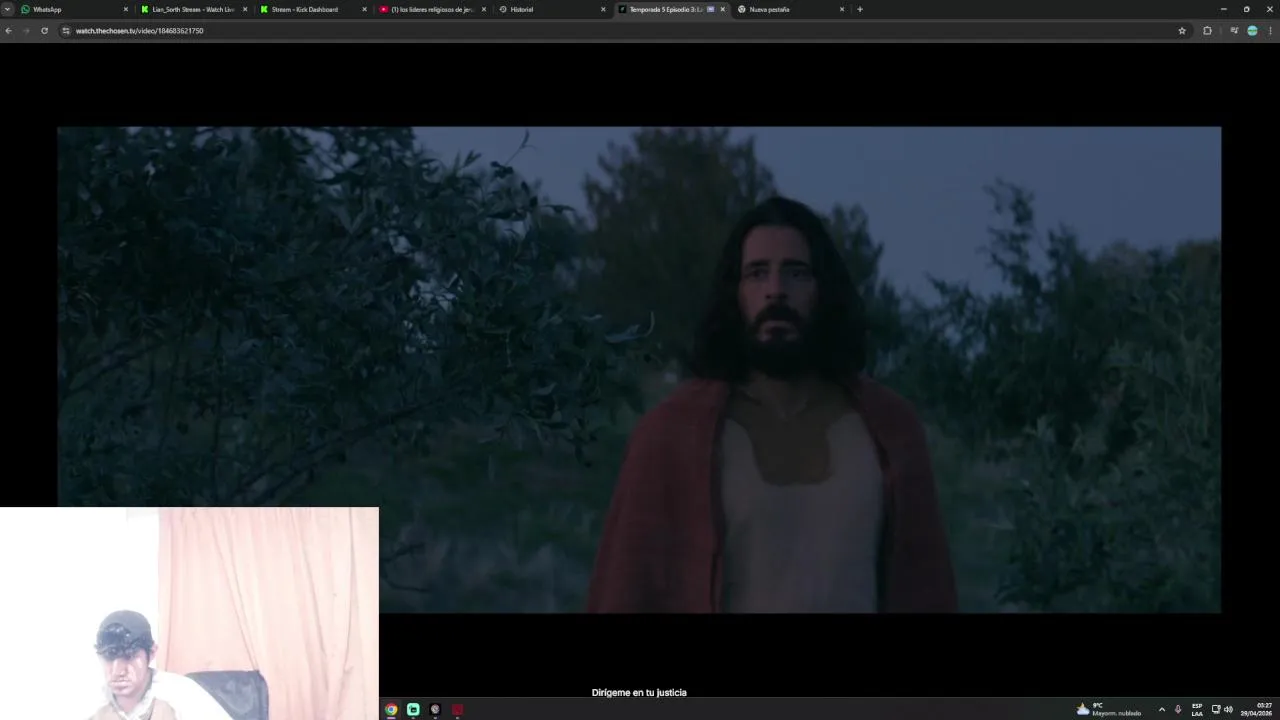Open the green app icon in taskbar

click(413, 709)
